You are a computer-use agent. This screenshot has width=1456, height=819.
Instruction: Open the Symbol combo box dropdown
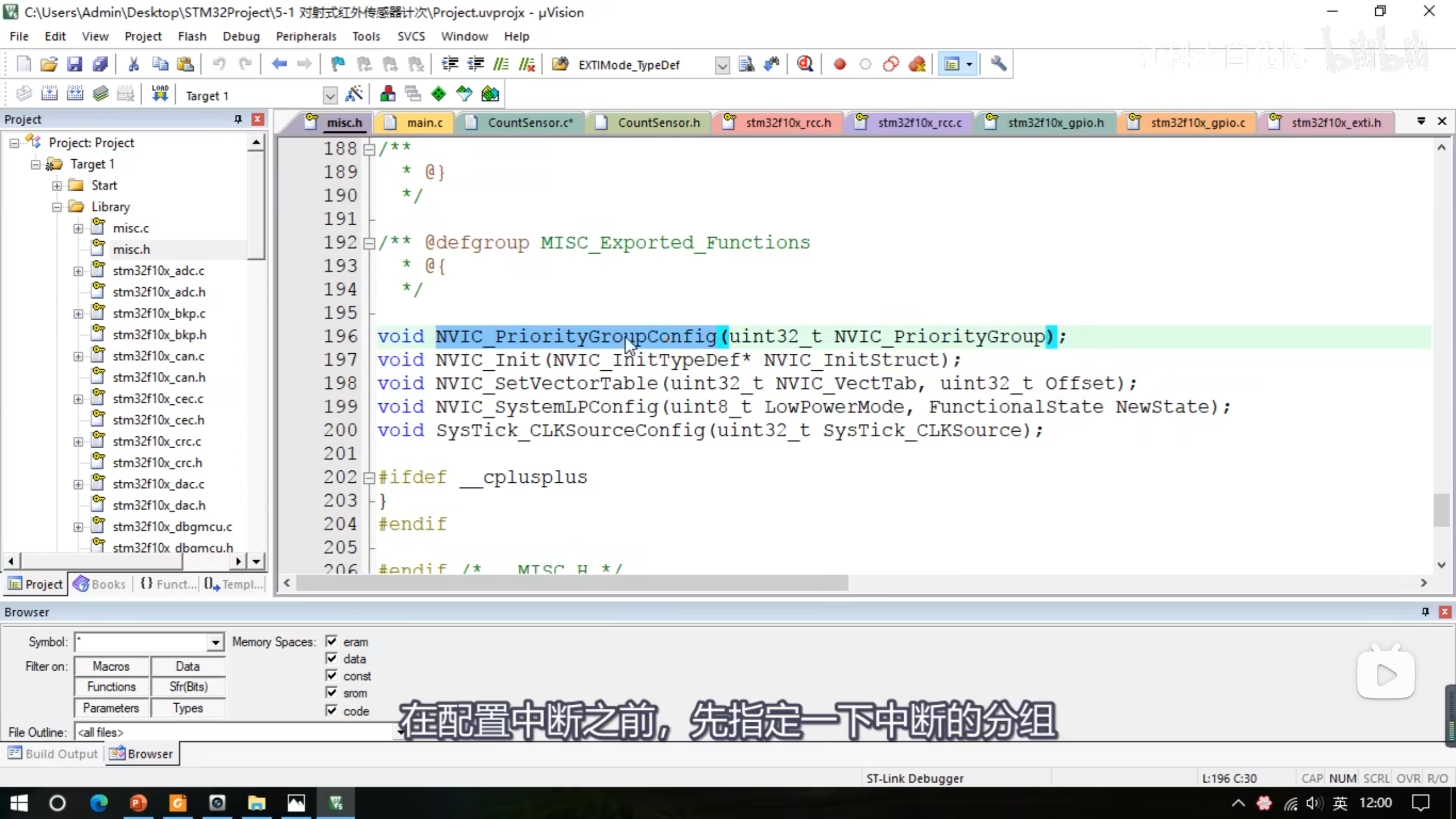pos(215,643)
